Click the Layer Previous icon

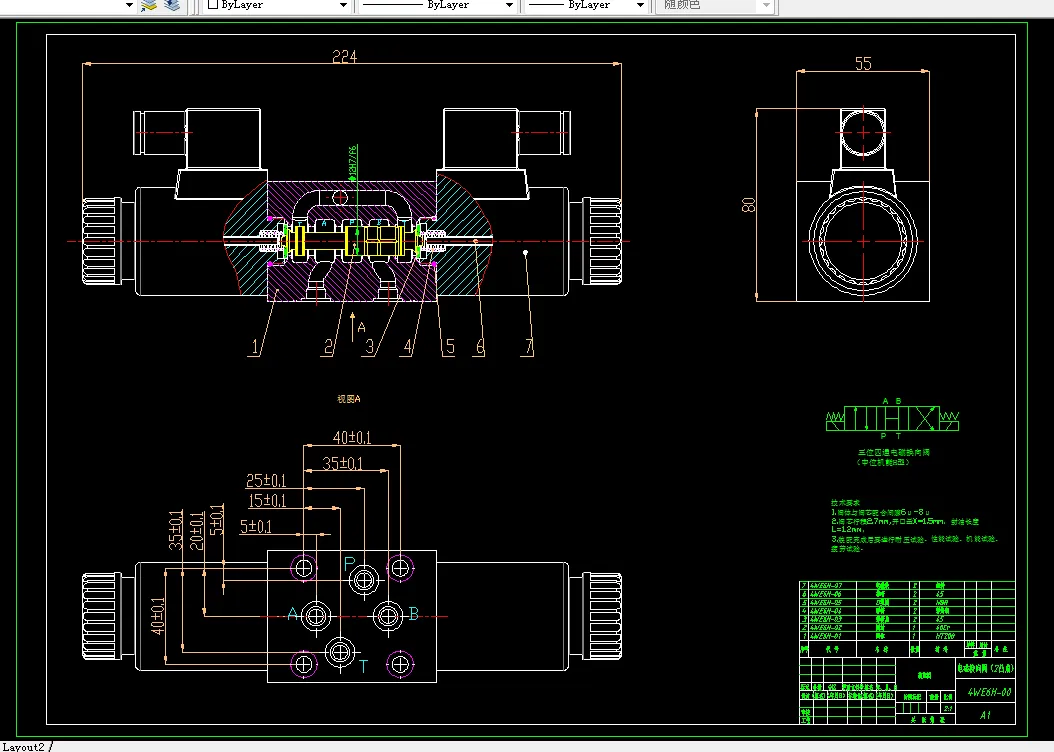pos(172,5)
